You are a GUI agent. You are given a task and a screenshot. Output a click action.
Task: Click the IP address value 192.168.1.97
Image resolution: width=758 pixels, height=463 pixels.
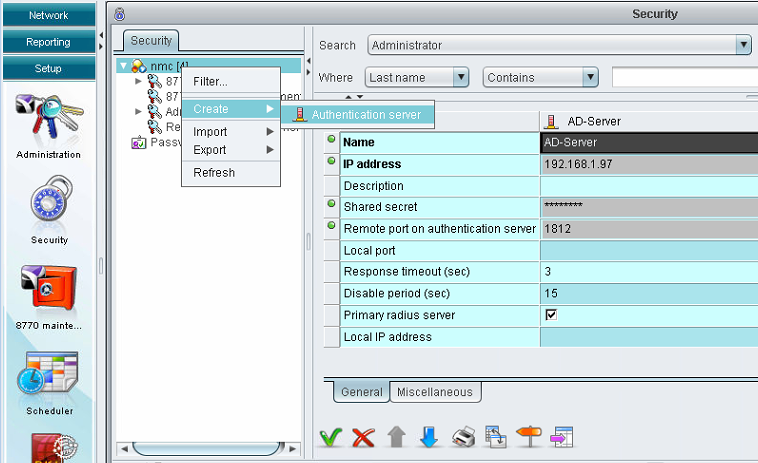[x=649, y=164]
